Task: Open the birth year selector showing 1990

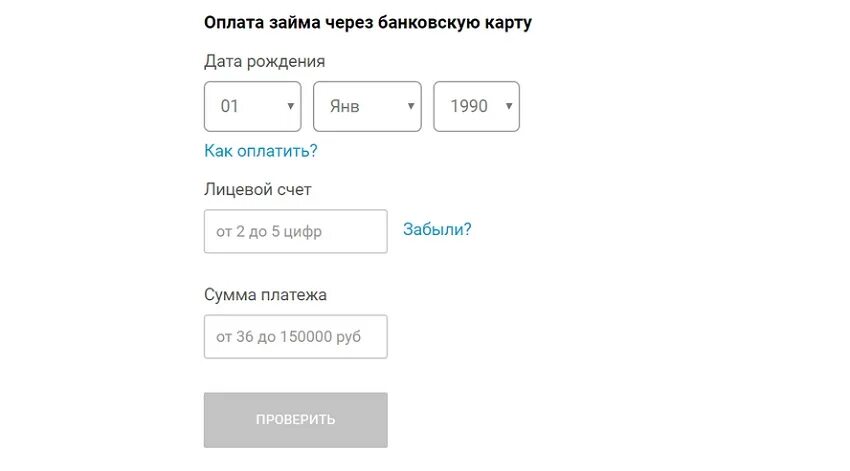Action: 476,106
